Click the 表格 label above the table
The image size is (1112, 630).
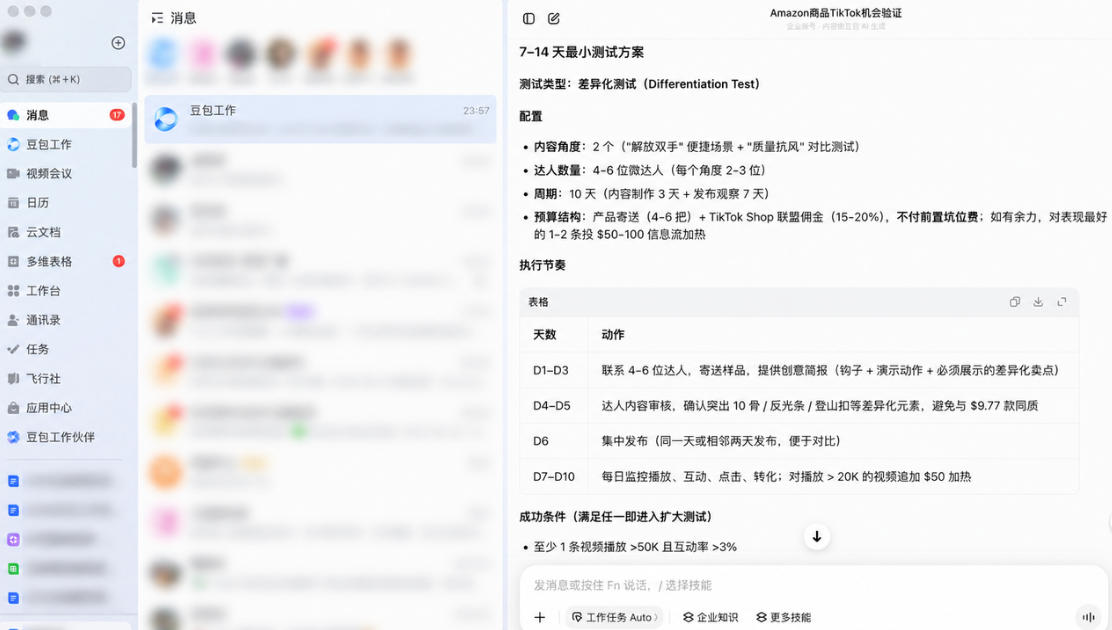point(538,302)
